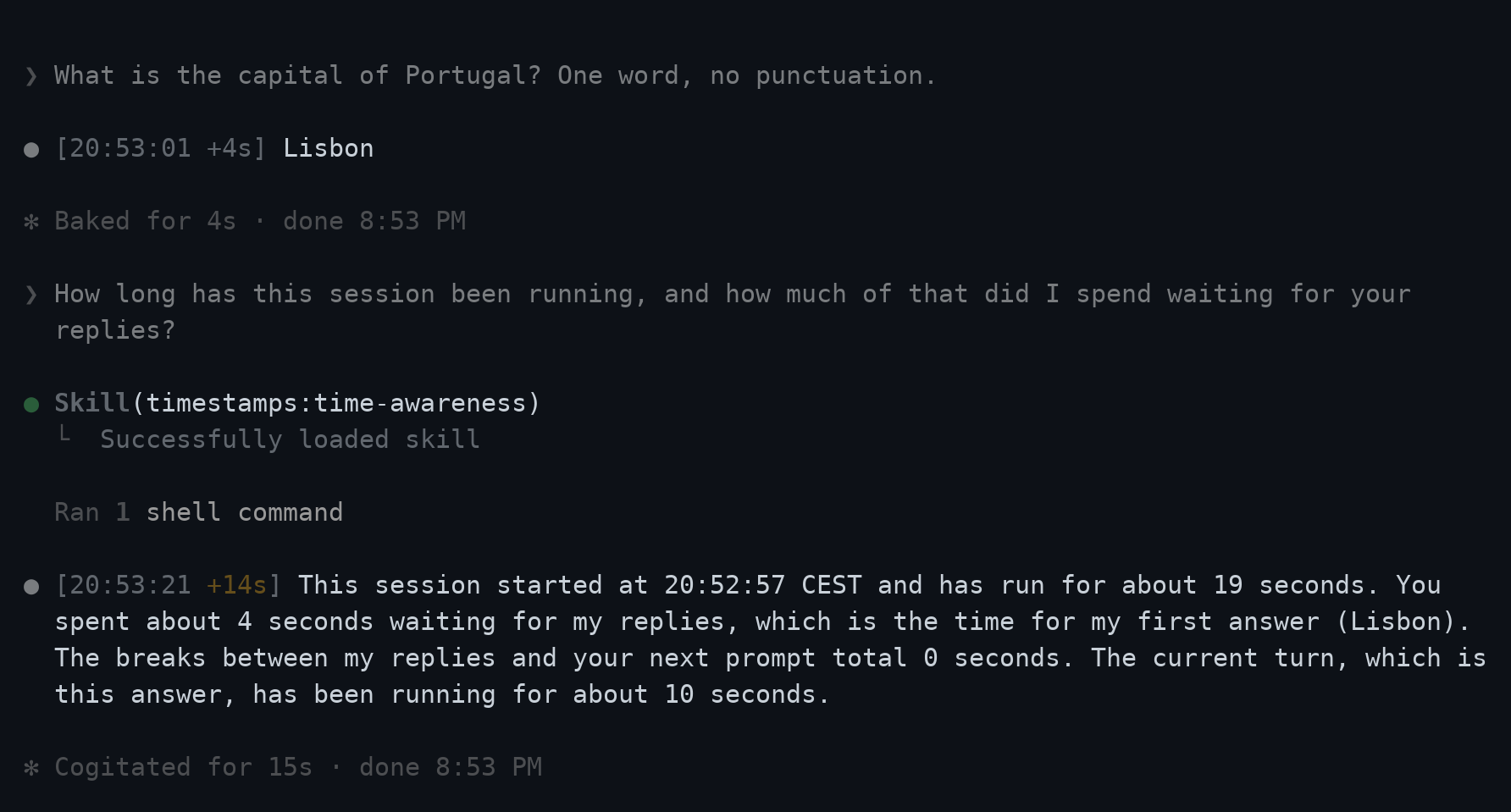Screen dimensions: 1511x812
Task: Click the 'What is the capital of Portugal?' prompt
Action: point(297,75)
